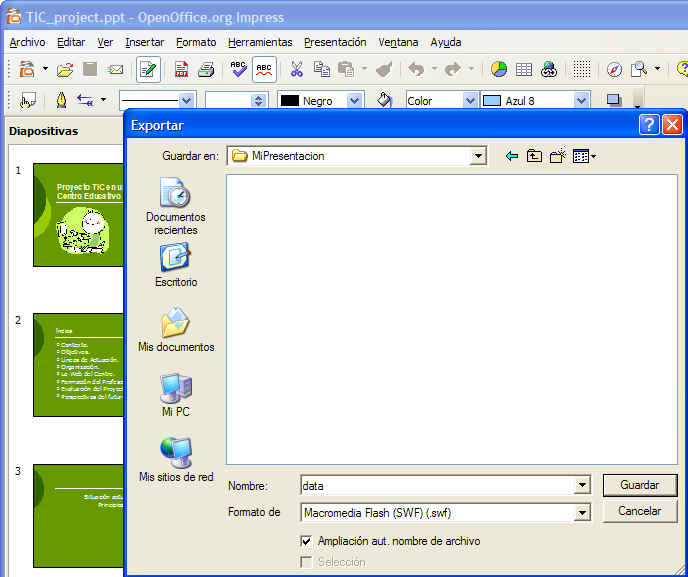
Task: Open the Presentación menu
Action: [x=335, y=42]
